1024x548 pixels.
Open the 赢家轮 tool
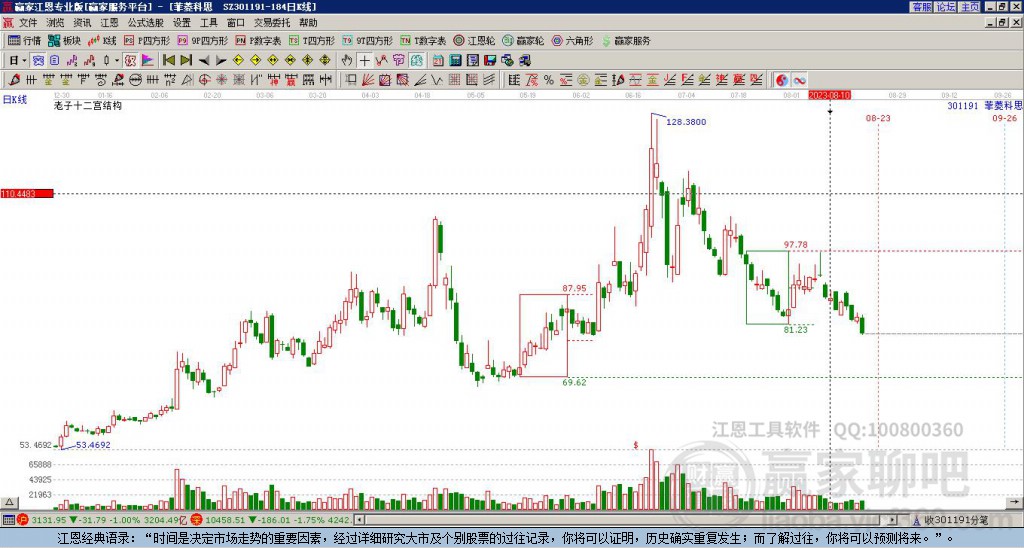click(x=523, y=40)
